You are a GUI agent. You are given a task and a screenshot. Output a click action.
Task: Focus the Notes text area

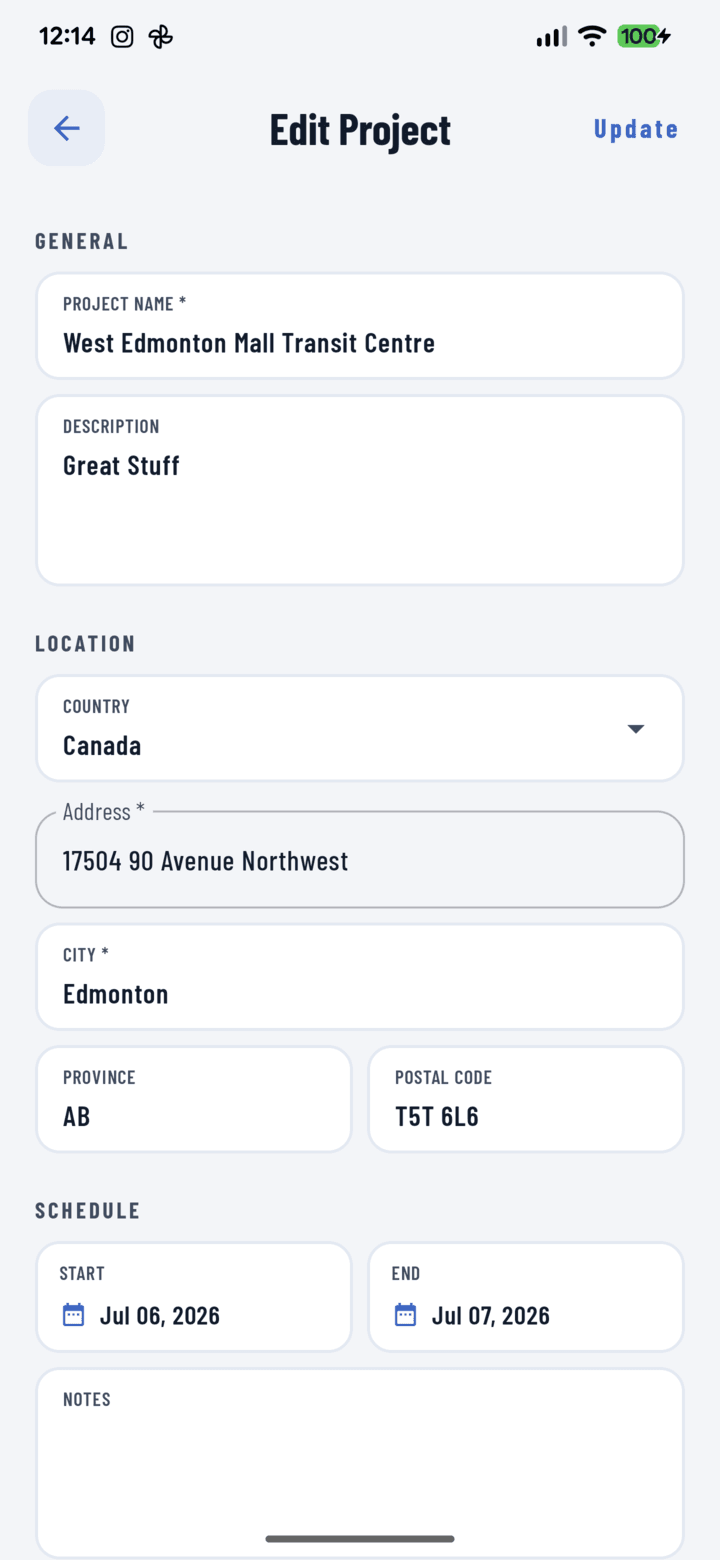tap(360, 1462)
